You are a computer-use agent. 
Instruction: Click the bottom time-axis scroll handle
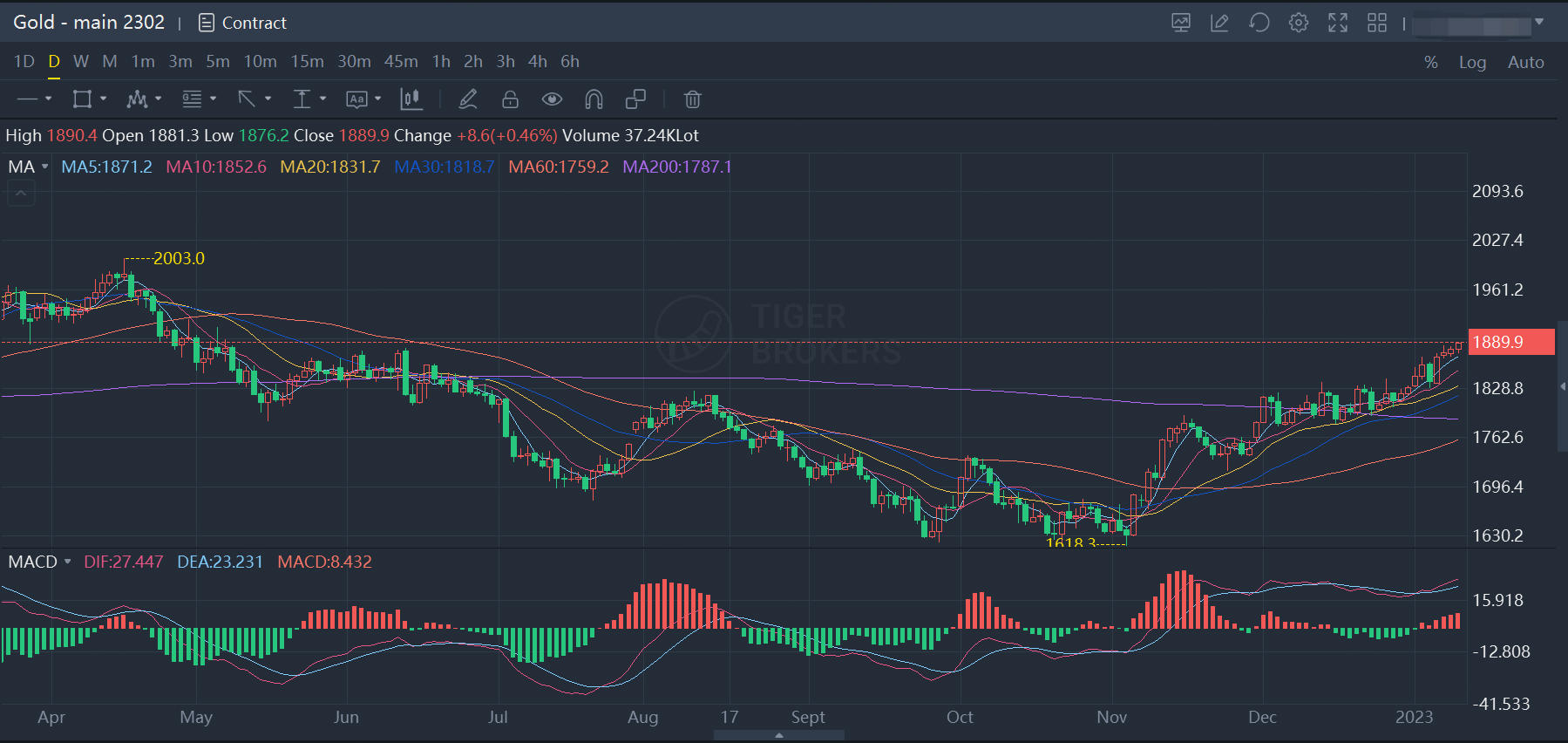[778, 735]
